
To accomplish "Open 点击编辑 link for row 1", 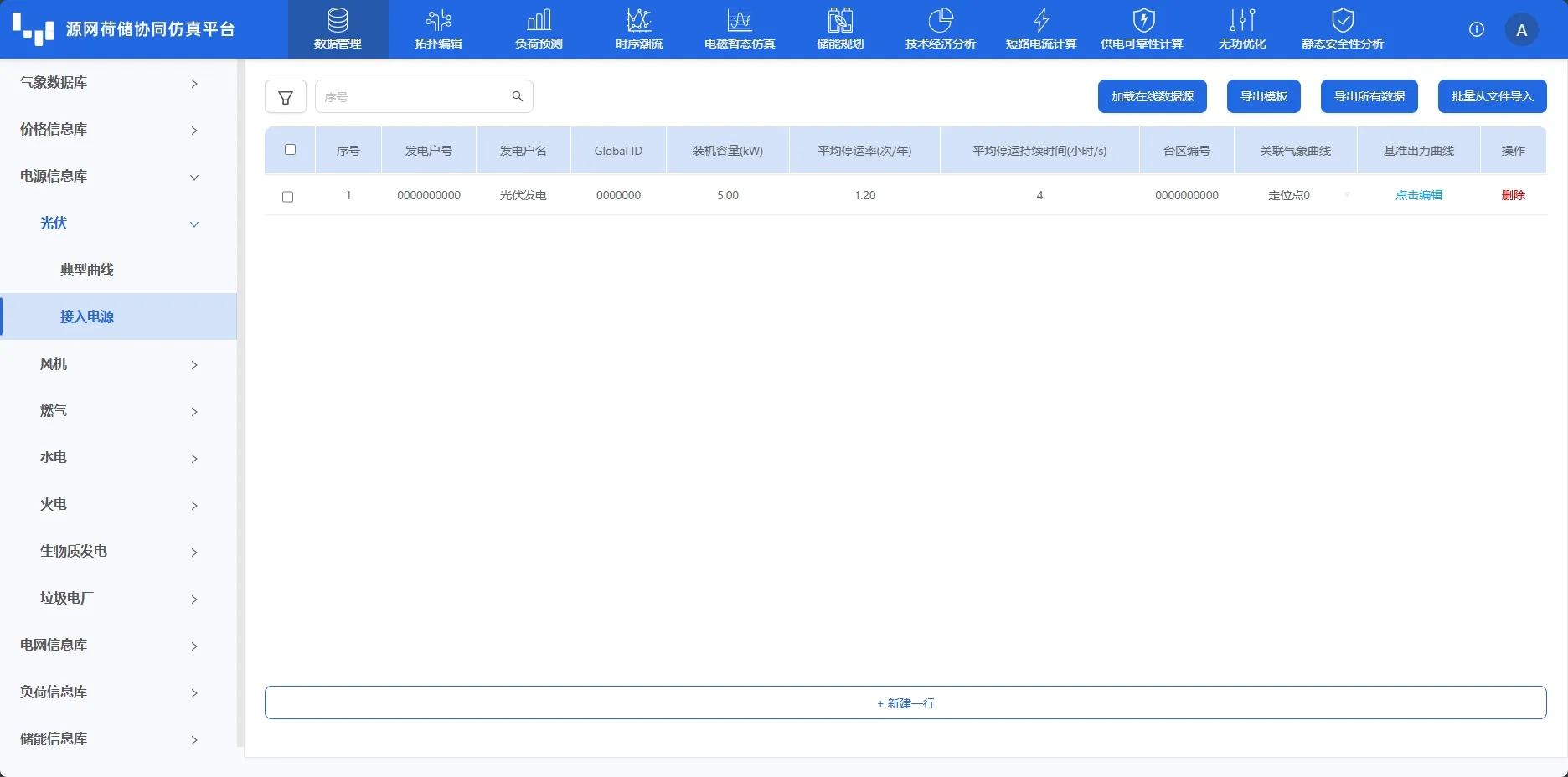I will [1419, 195].
